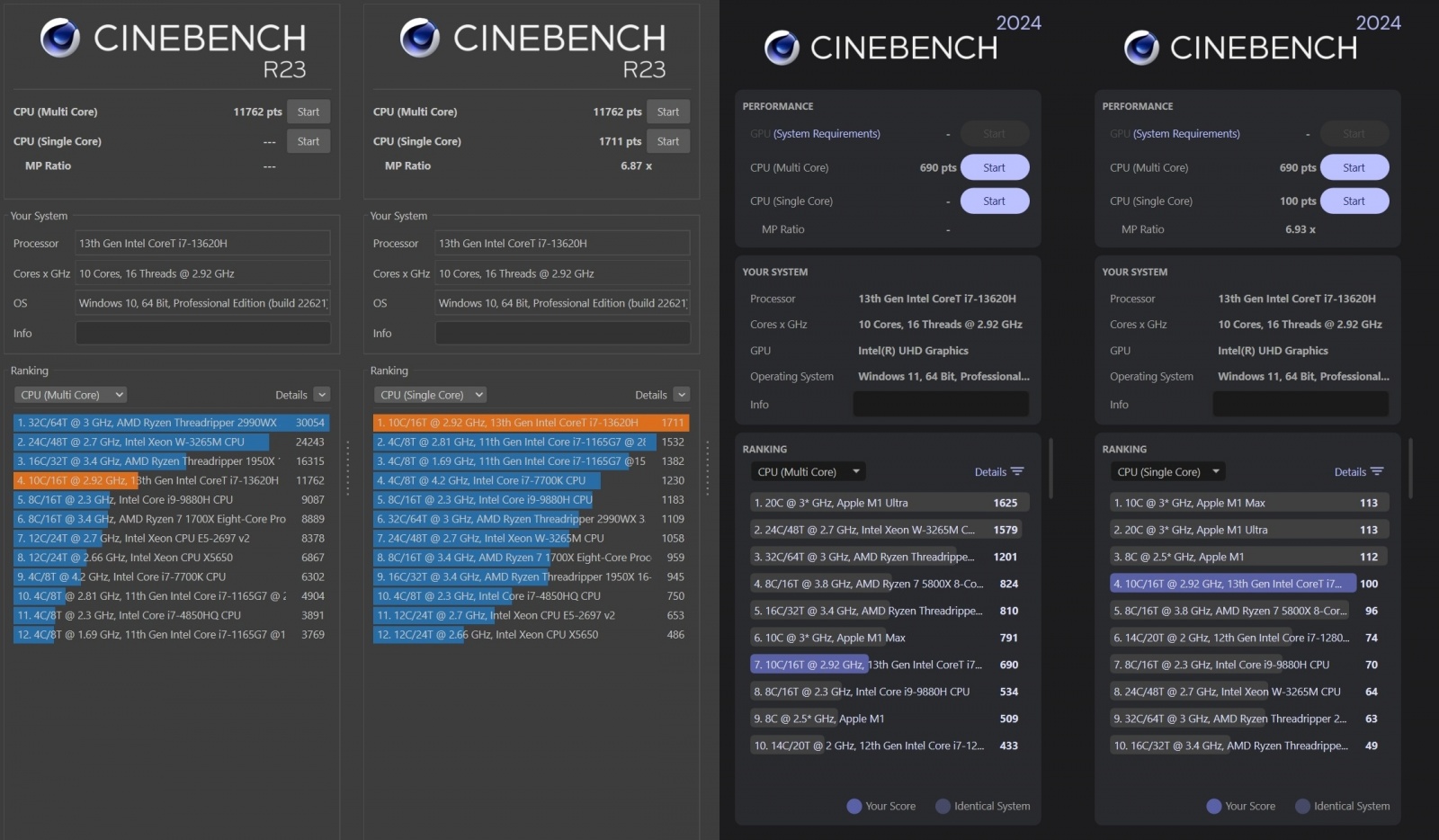Select Threadripper 2990WX row scoring 30054
This screenshot has width=1439, height=840.
pos(172,423)
